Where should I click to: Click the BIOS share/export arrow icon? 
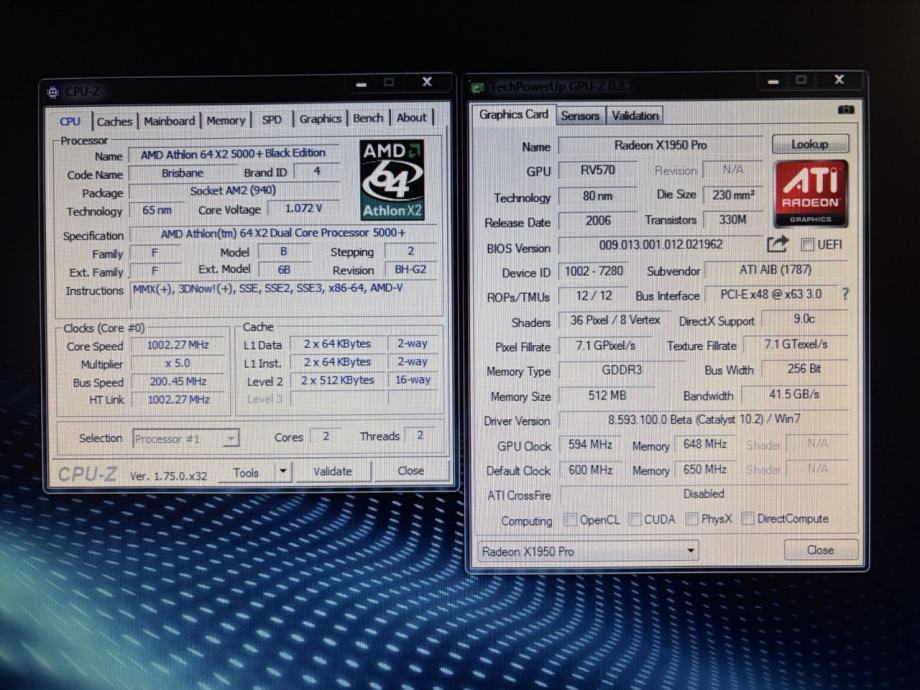point(778,244)
